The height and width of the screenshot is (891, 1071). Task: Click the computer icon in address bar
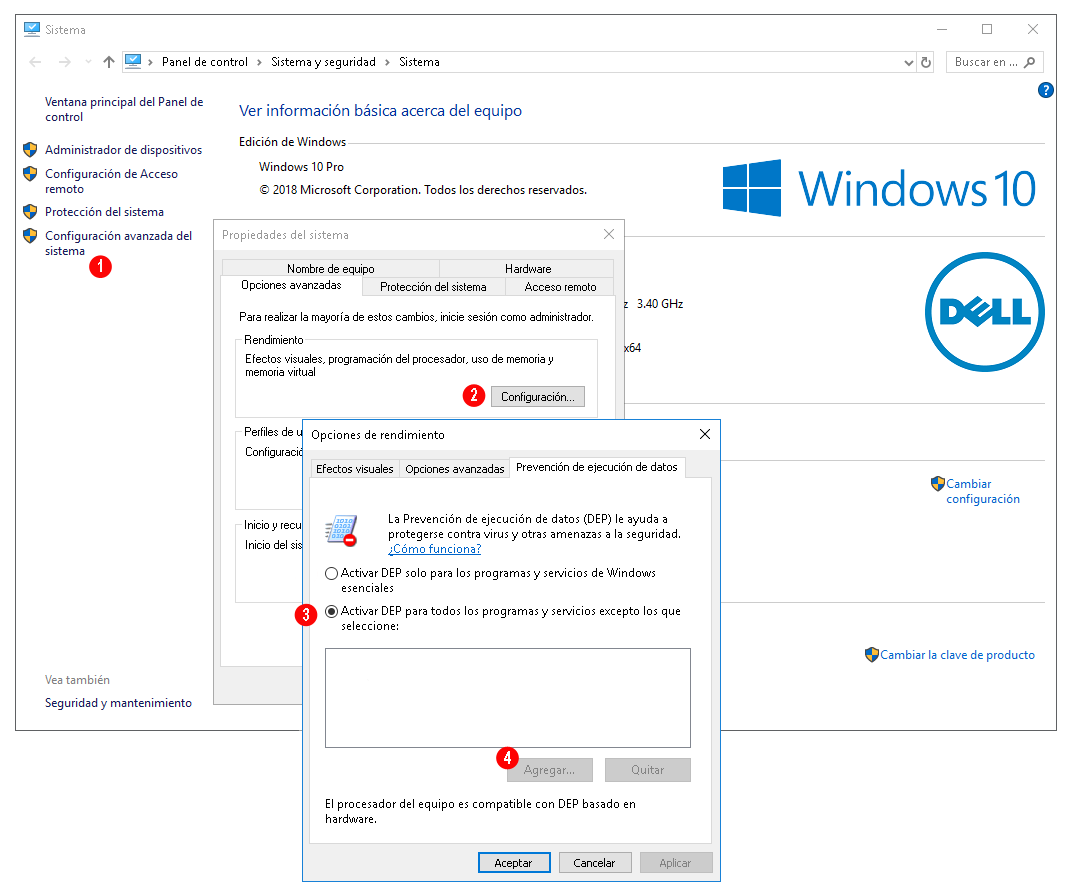click(x=133, y=61)
